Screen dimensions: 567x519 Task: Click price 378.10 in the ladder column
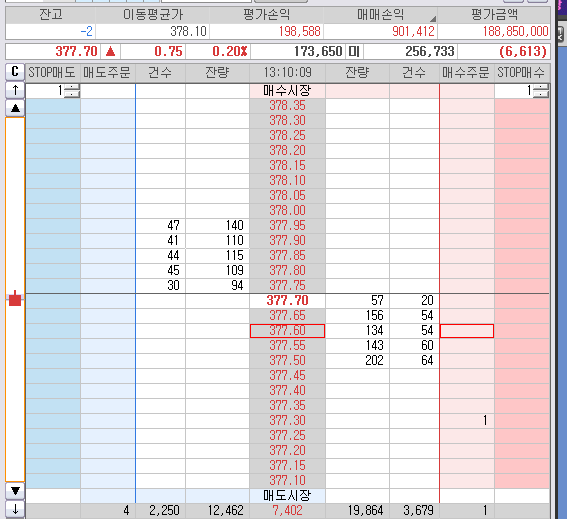287,180
